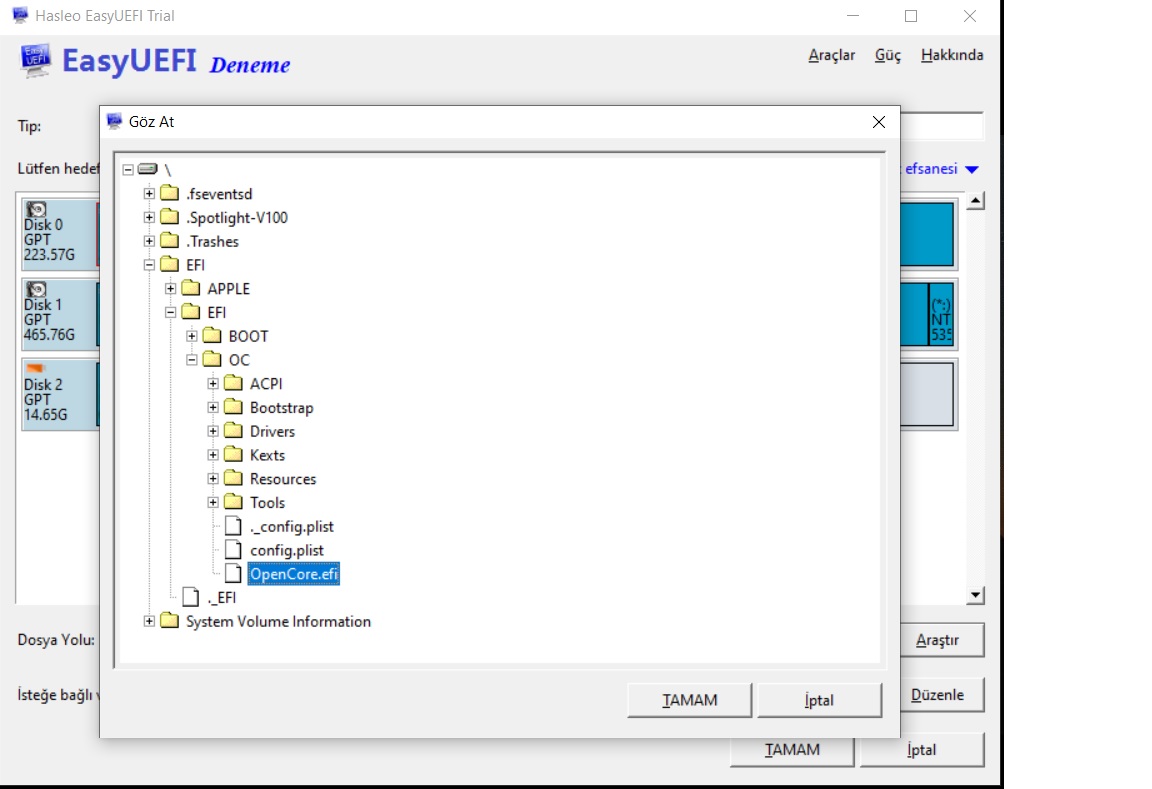Expand the .Trashes folder node
The image size is (1152, 789).
click(x=149, y=242)
